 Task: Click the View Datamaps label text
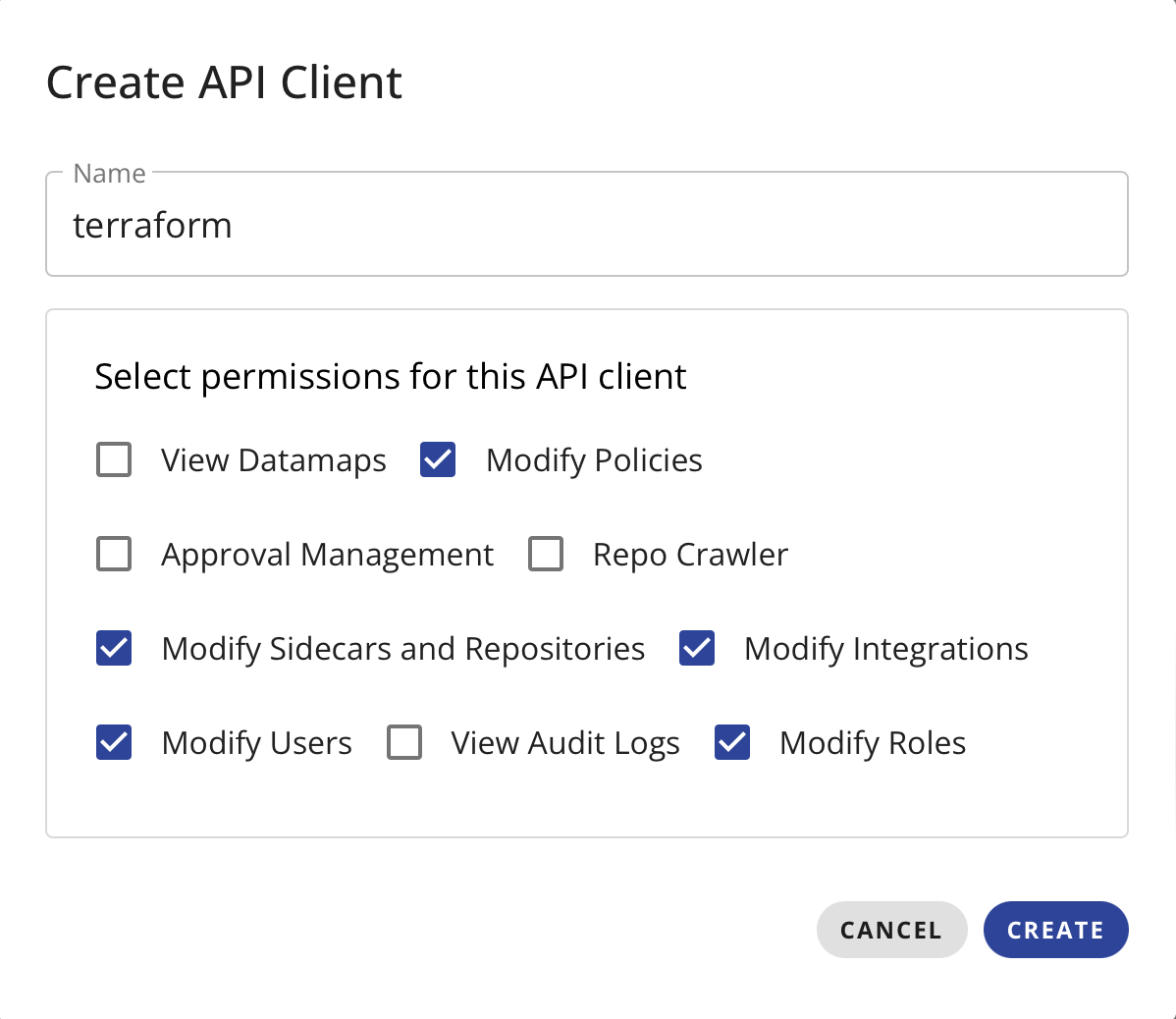pyautogui.click(x=274, y=460)
